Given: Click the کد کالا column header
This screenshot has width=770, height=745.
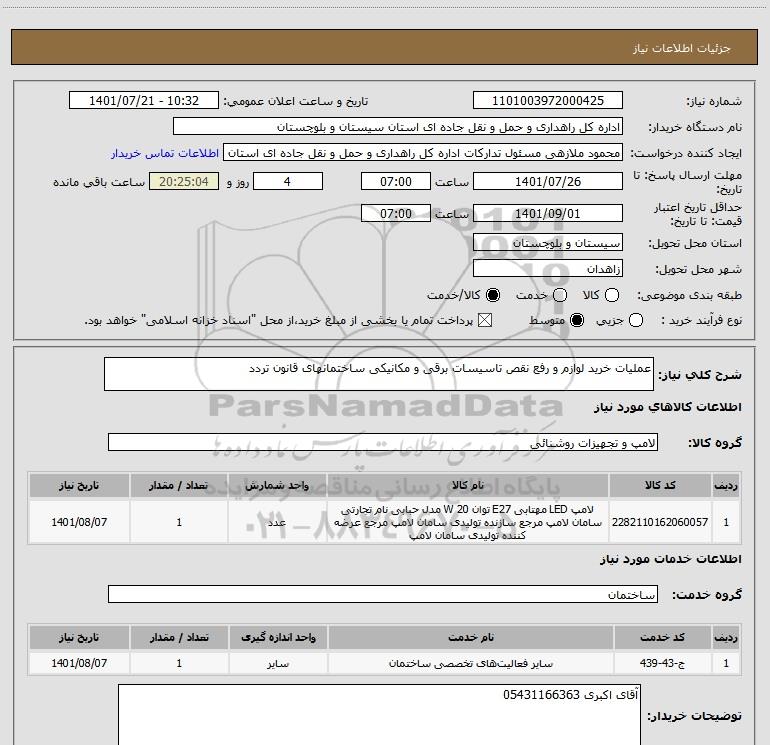Looking at the screenshot, I should click(660, 486).
